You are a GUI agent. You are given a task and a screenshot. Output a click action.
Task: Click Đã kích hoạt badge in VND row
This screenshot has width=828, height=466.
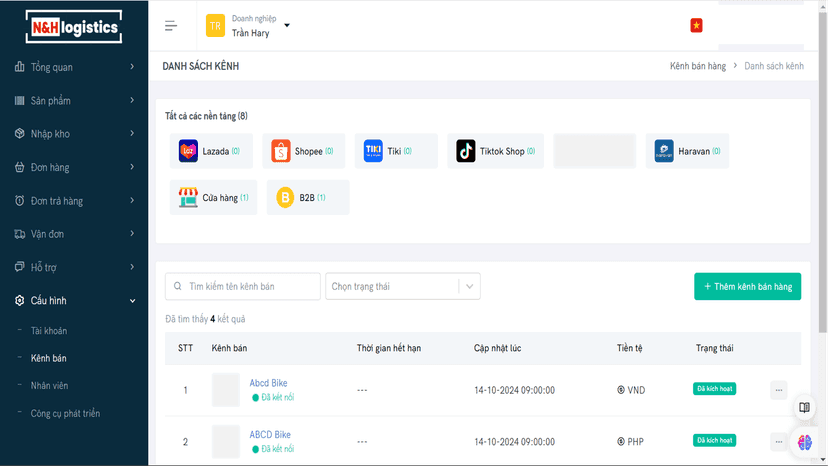714,389
